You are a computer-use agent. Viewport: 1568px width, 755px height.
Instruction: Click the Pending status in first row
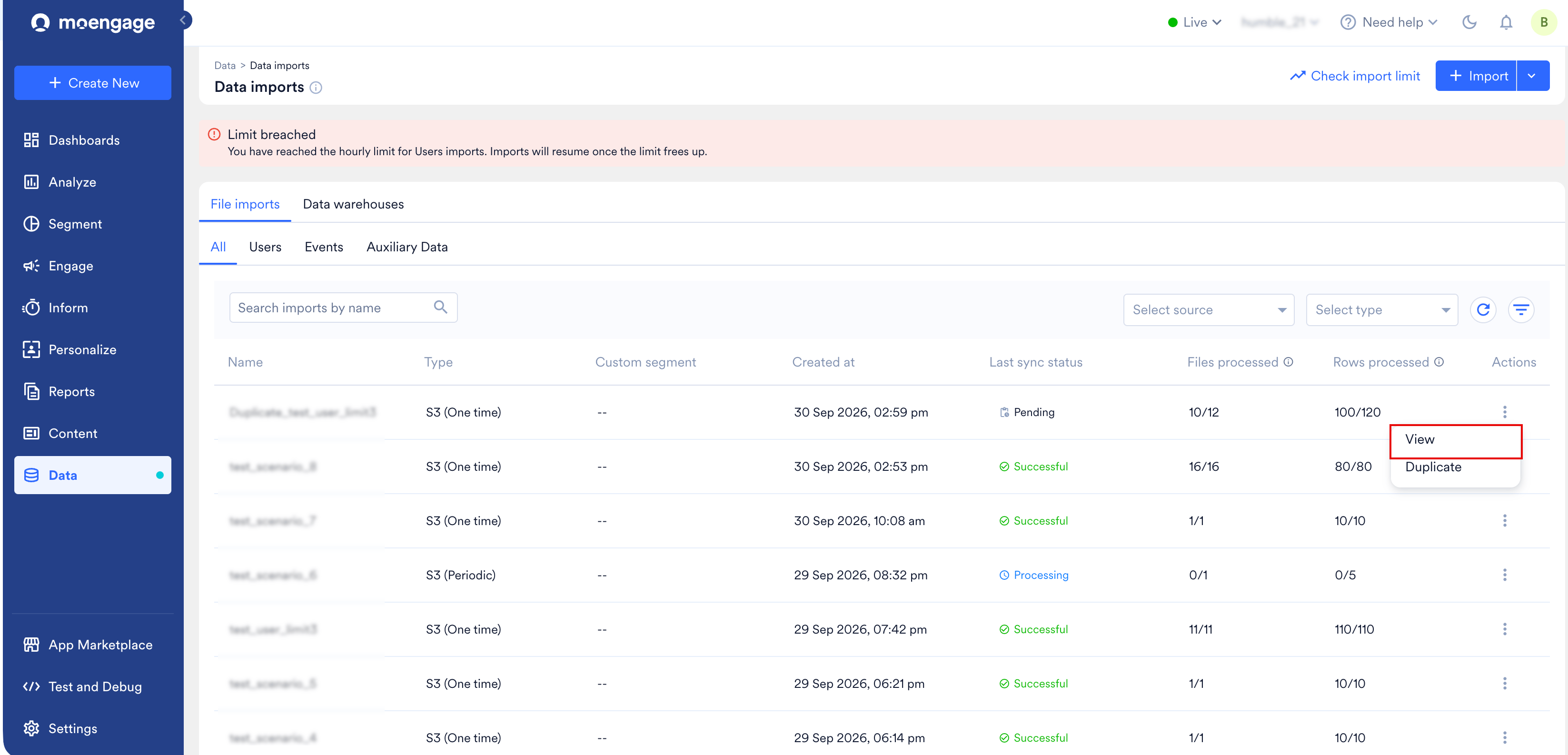1027,412
